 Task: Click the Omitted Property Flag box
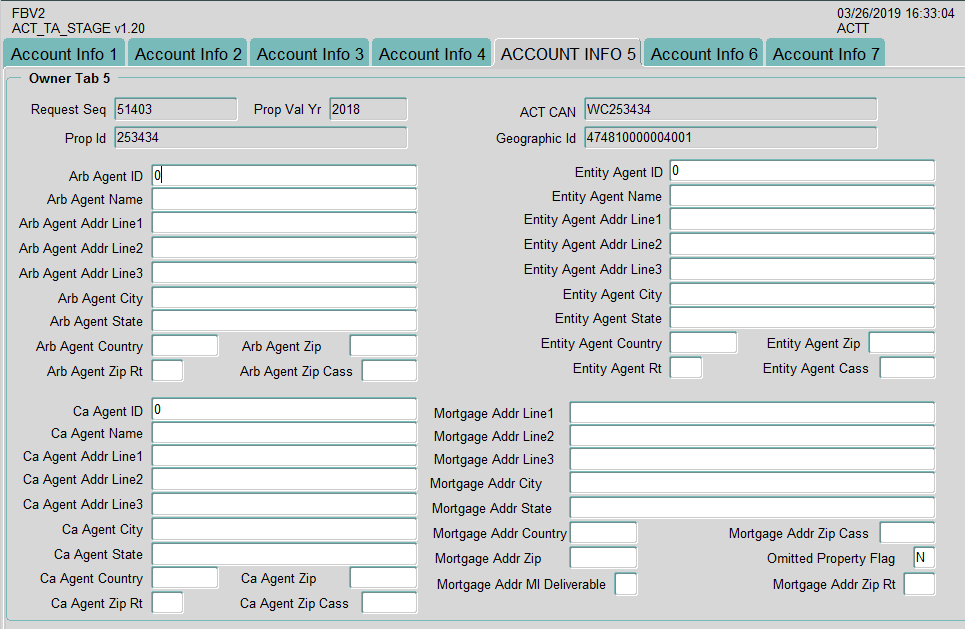(924, 558)
